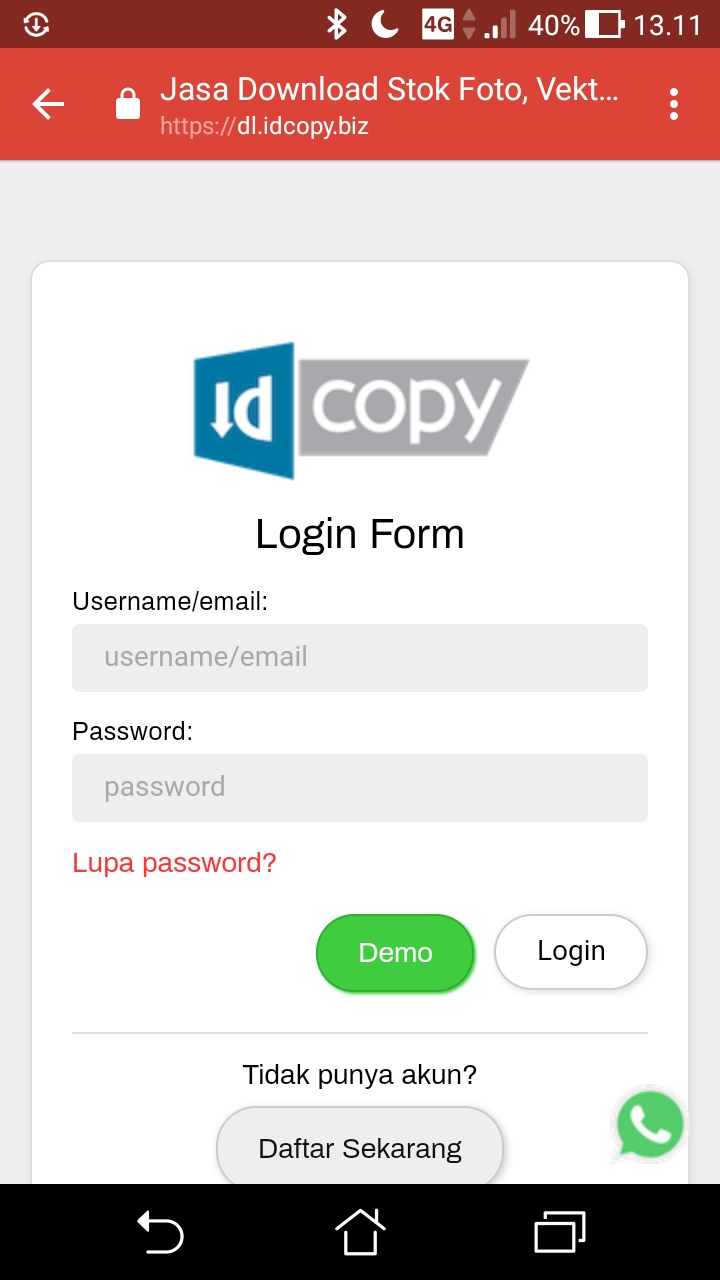Tap the Daftar Sekarang button
This screenshot has width=720, height=1280.
click(x=360, y=1148)
